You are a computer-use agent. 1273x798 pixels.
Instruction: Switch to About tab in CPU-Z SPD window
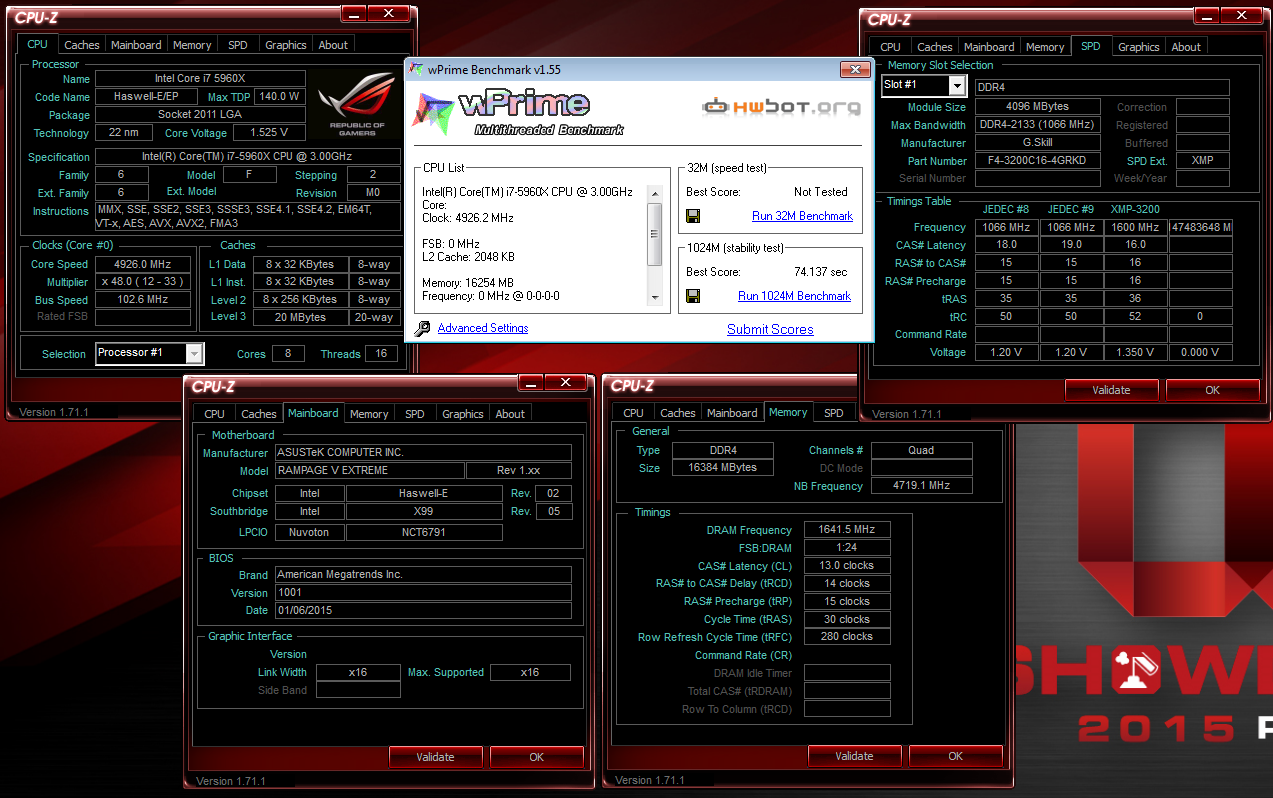[1186, 47]
